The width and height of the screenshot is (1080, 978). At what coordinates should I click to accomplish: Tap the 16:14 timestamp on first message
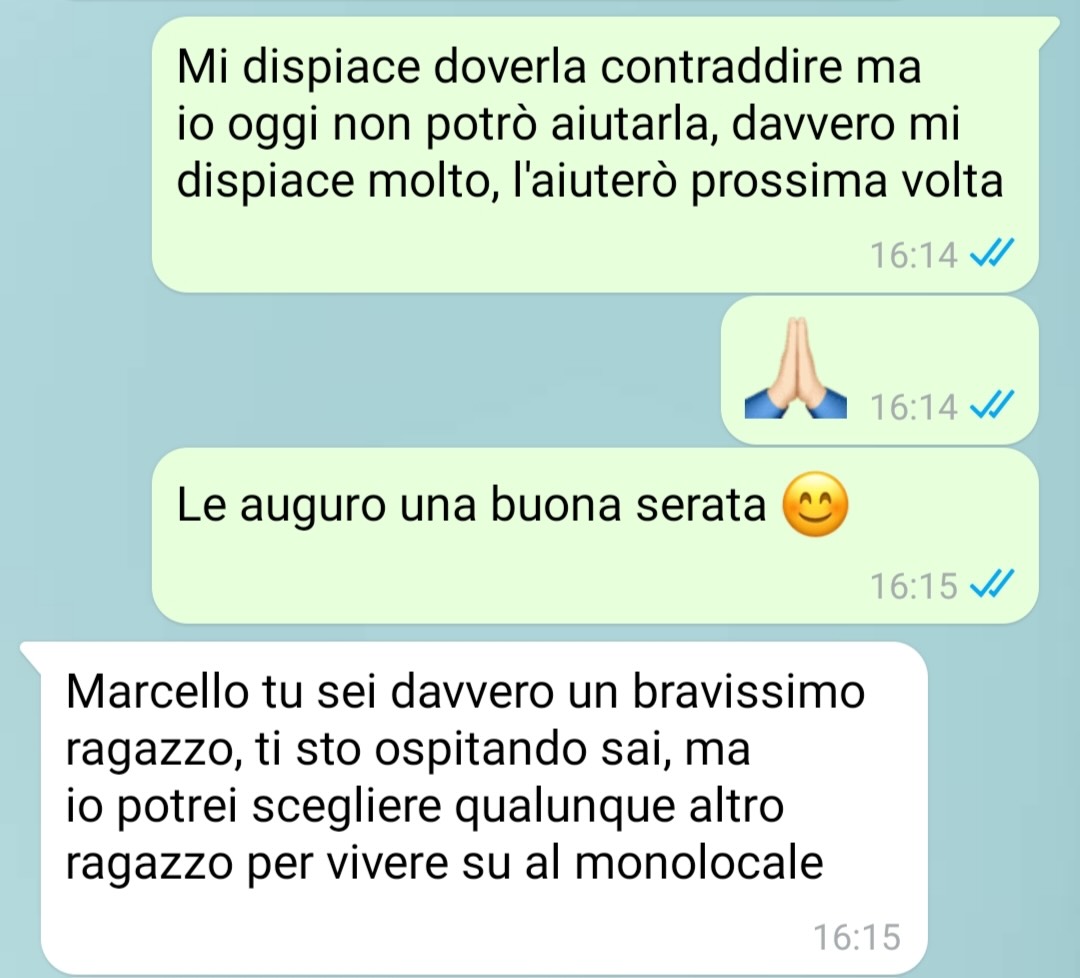[913, 255]
